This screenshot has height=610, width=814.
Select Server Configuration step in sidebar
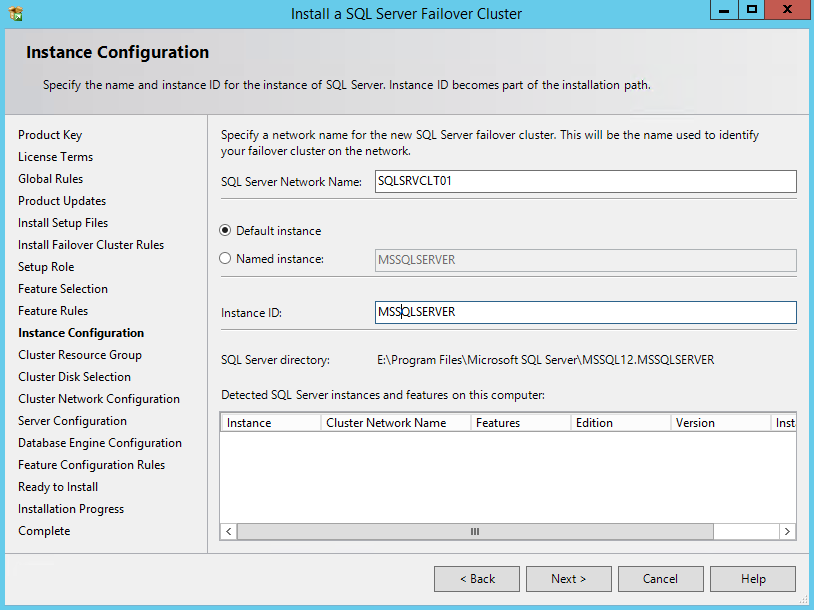(x=73, y=421)
